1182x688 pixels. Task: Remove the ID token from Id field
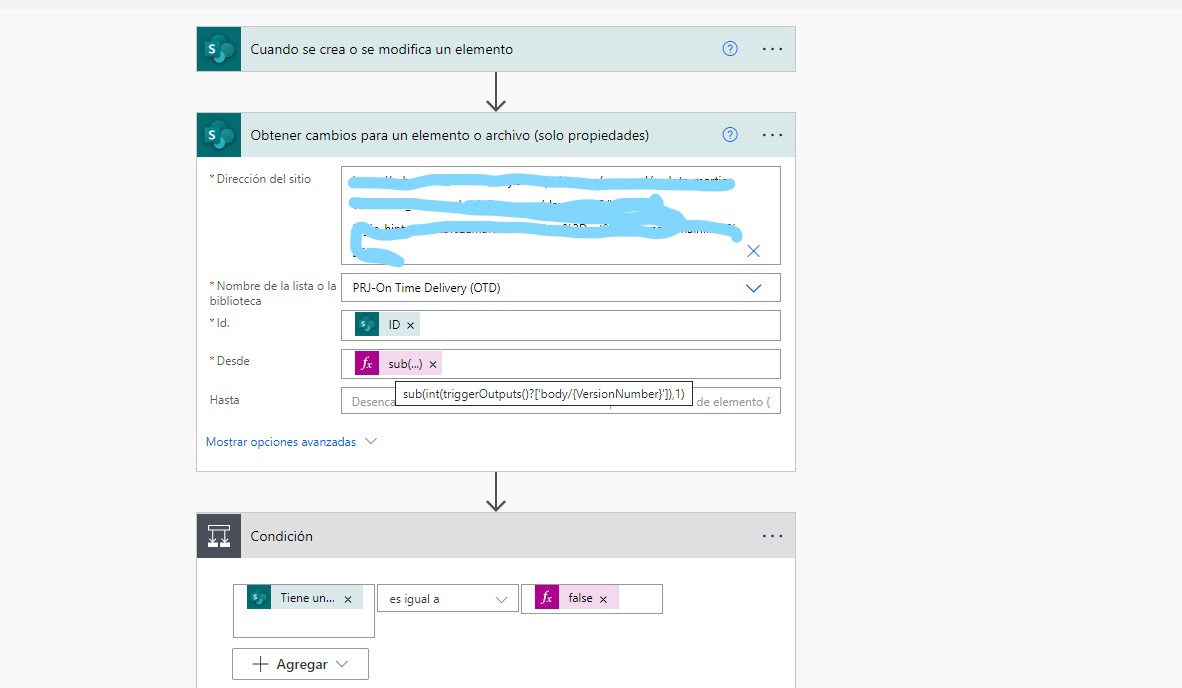(411, 326)
